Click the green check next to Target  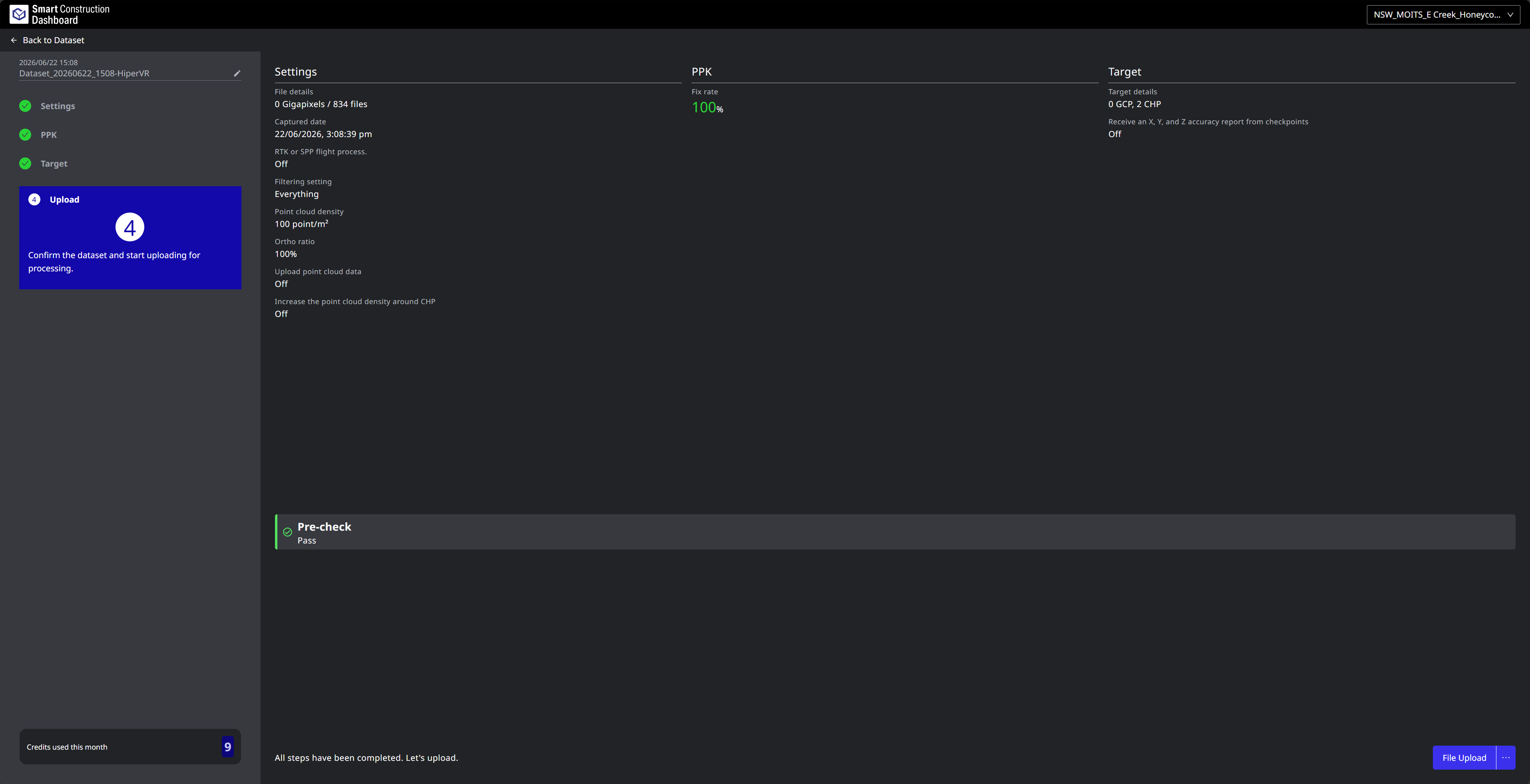click(x=25, y=163)
